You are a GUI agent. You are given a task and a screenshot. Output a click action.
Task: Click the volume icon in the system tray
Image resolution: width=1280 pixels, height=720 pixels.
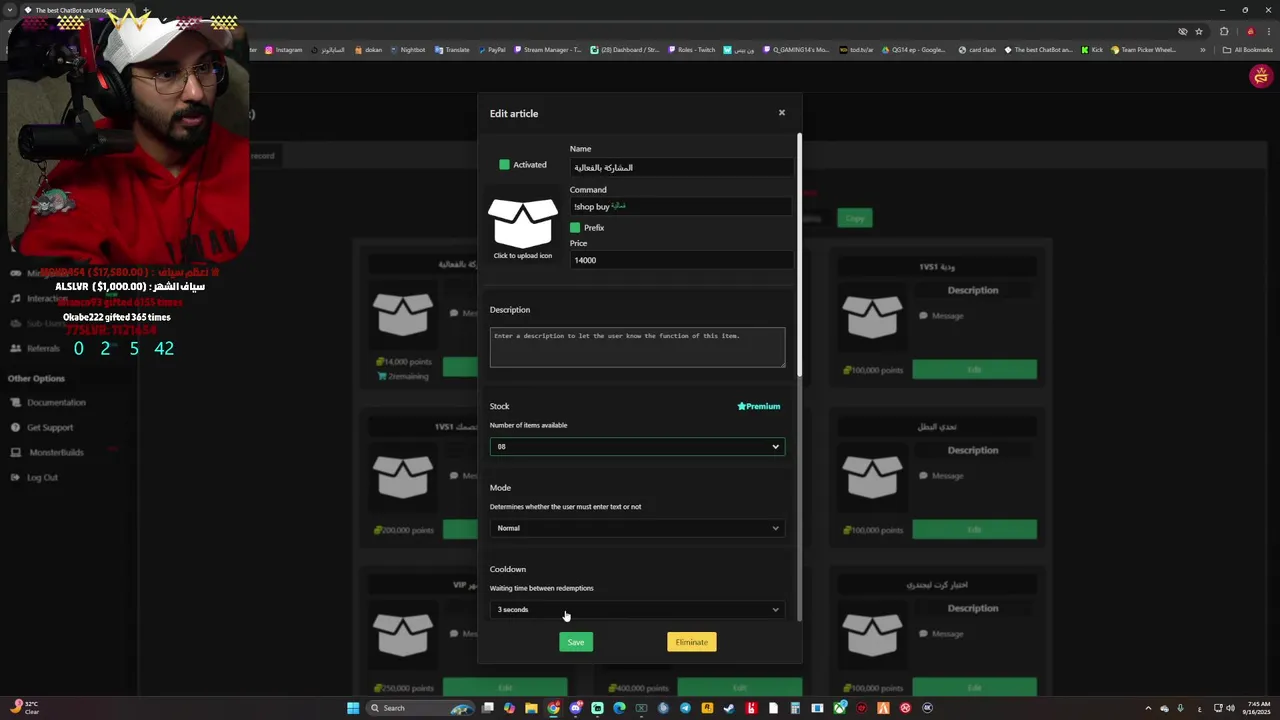tap(1230, 708)
